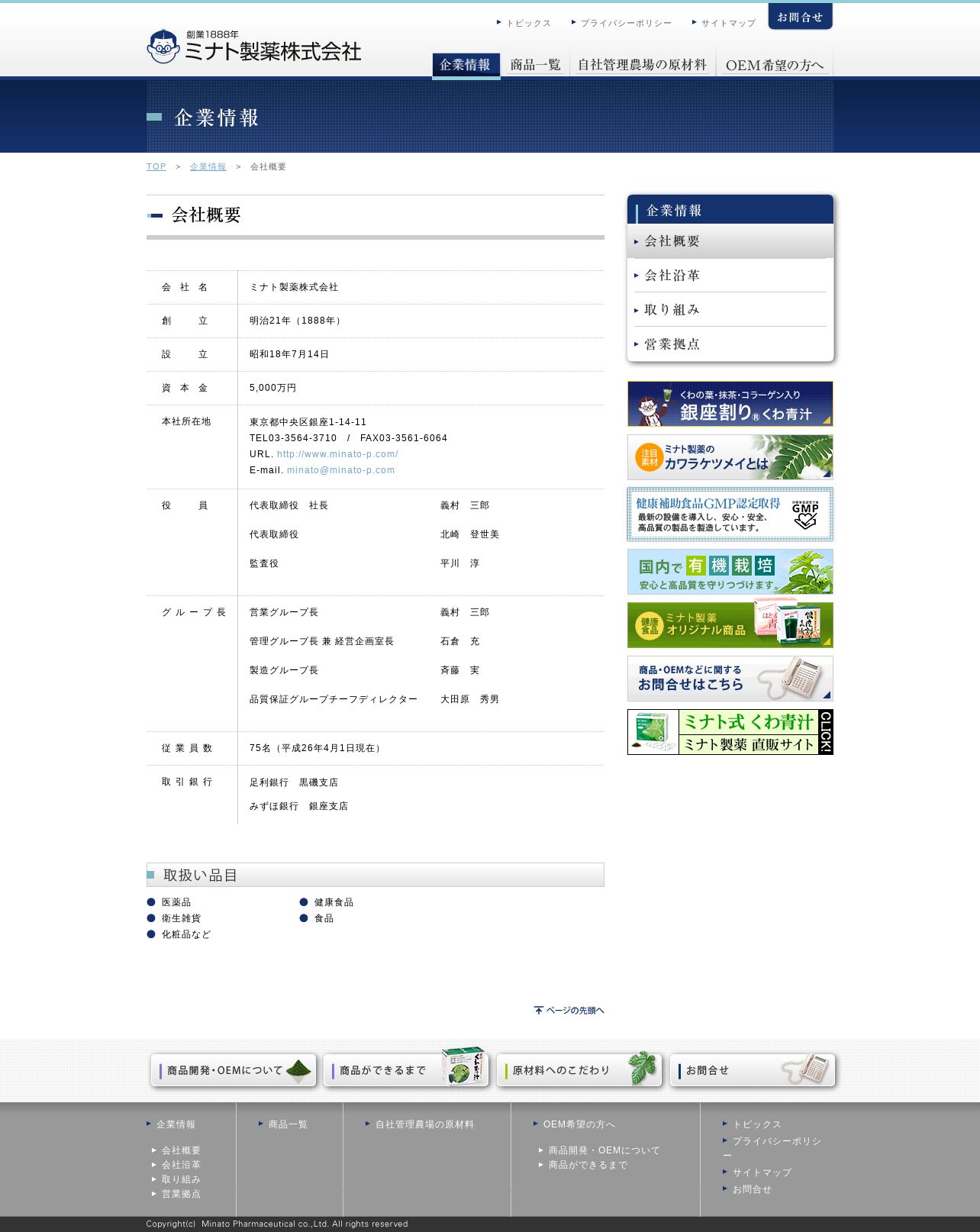The width and height of the screenshot is (980, 1232).
Task: Open the http://www.minato-p.com/ URL link
Action: click(x=337, y=454)
